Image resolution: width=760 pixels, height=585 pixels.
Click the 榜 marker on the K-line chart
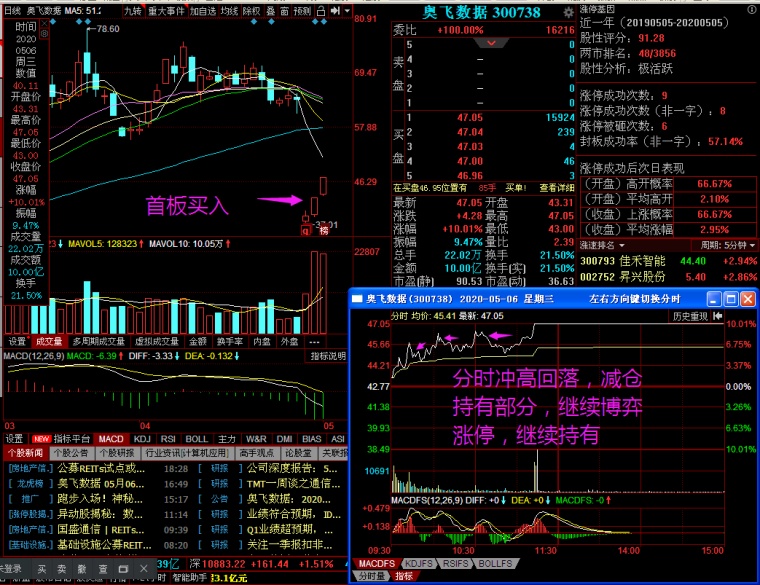click(x=324, y=231)
